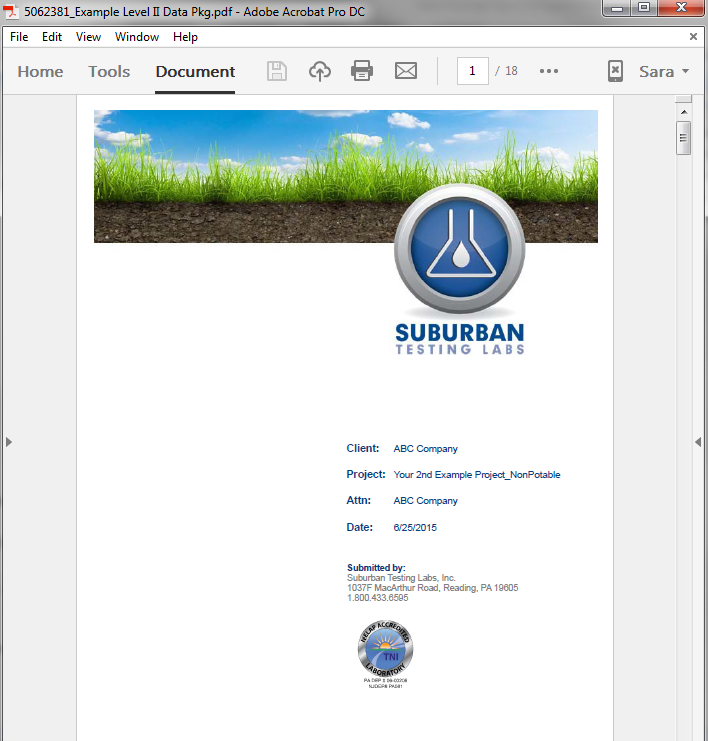Click the 'TESTING LABS' logo subtitle
The image size is (708, 741).
coord(460,349)
